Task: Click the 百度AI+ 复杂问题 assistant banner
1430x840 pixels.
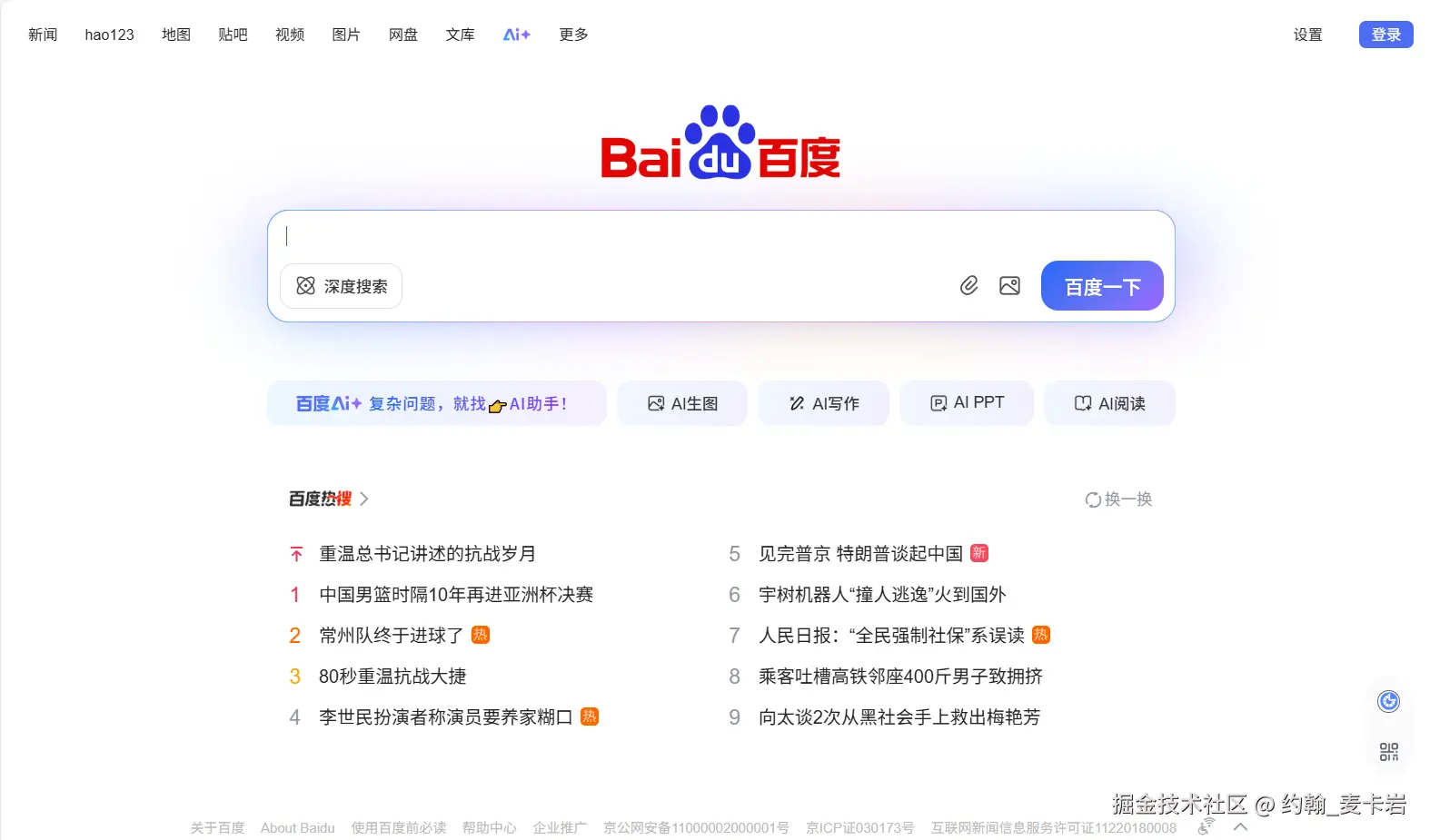Action: (x=436, y=403)
